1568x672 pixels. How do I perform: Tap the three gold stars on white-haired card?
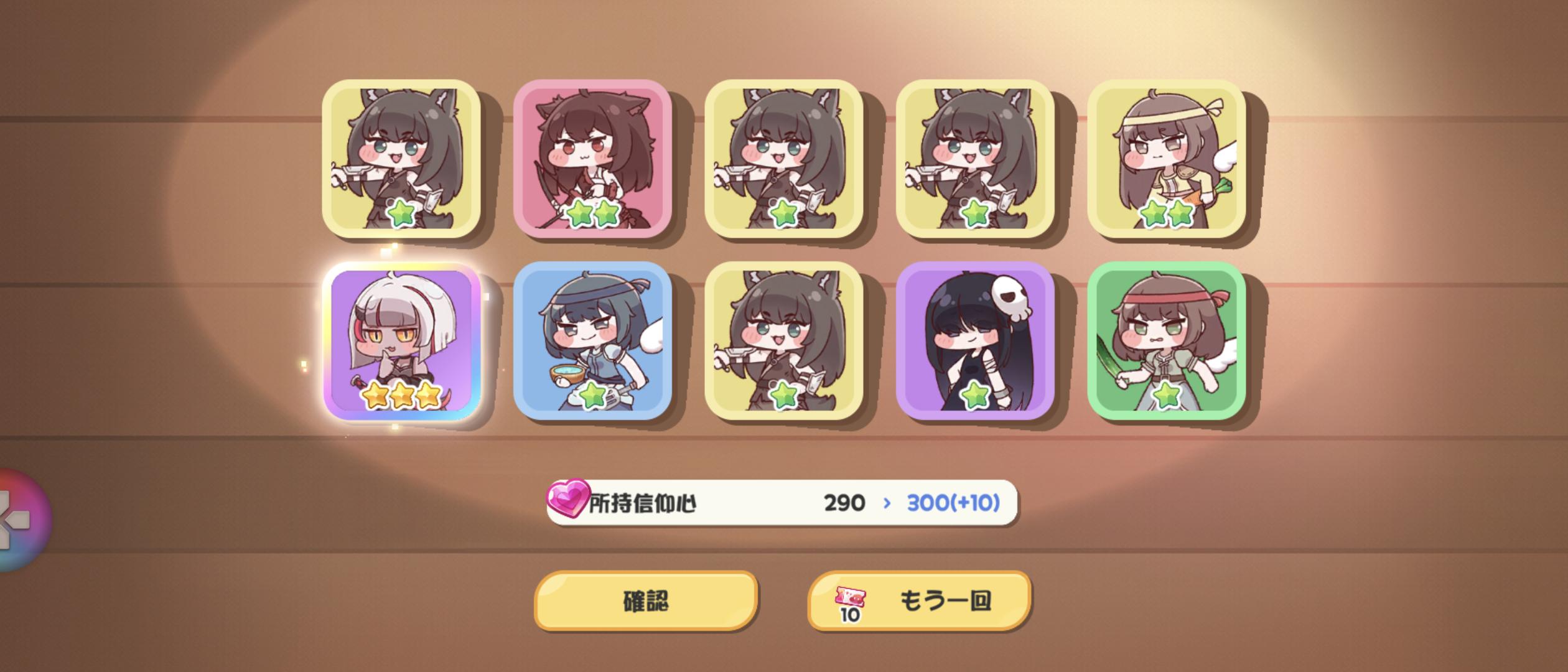point(402,395)
